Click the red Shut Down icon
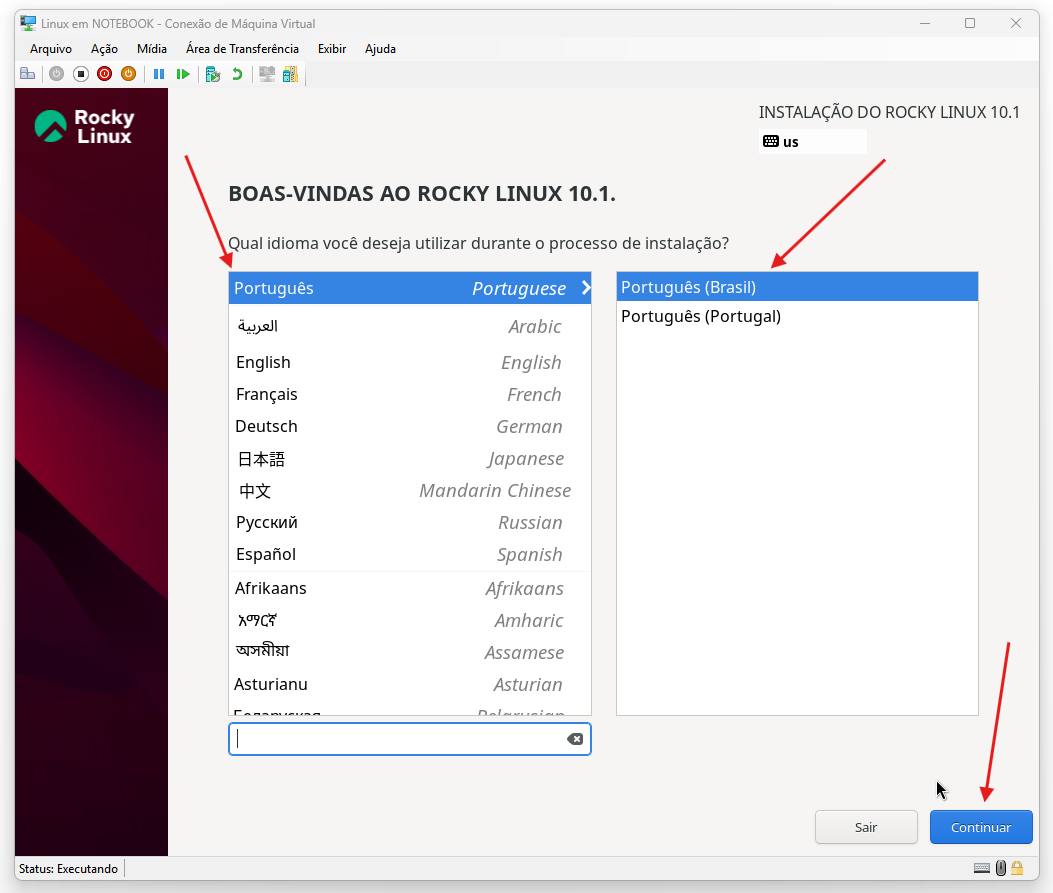Screen dimensions: 1053x893 [104, 74]
